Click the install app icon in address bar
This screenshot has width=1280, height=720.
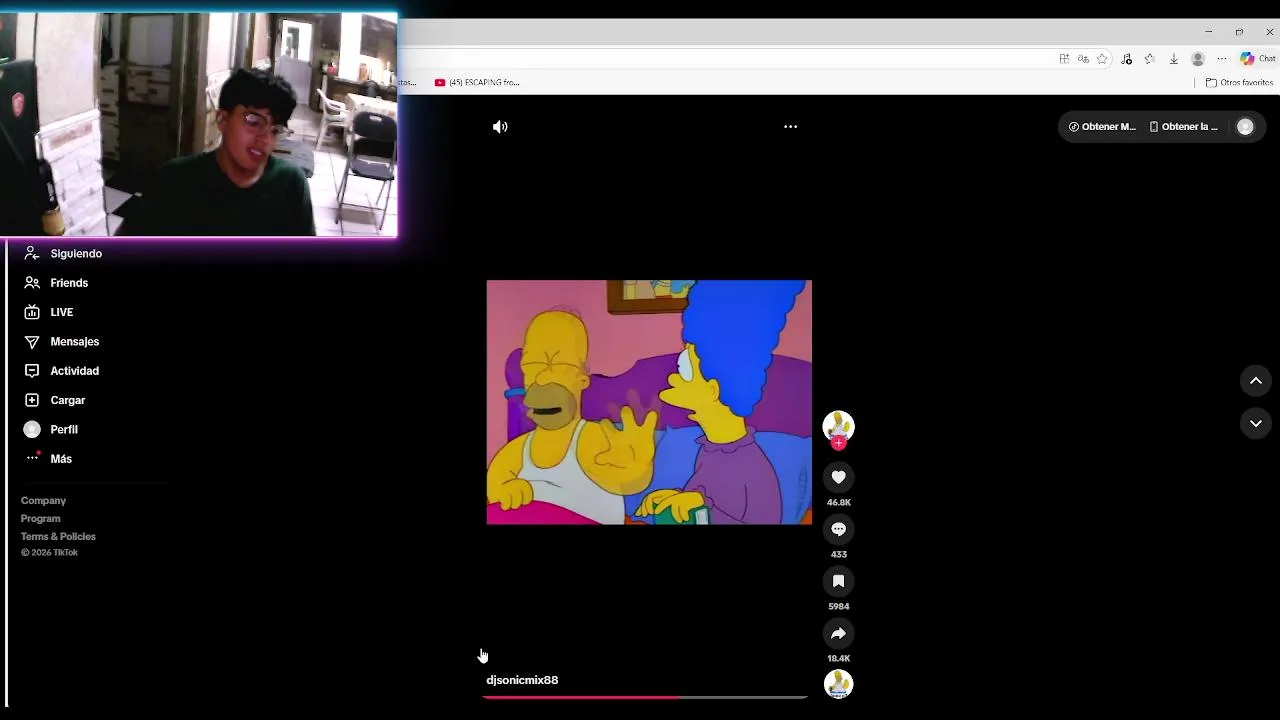point(1064,59)
